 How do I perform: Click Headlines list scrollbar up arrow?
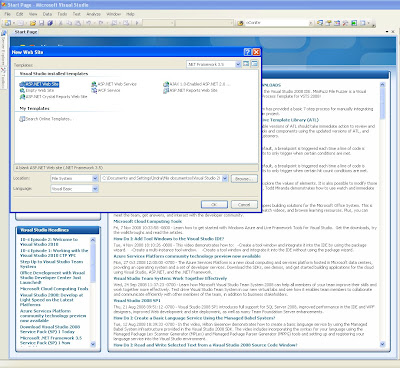pos(93,240)
